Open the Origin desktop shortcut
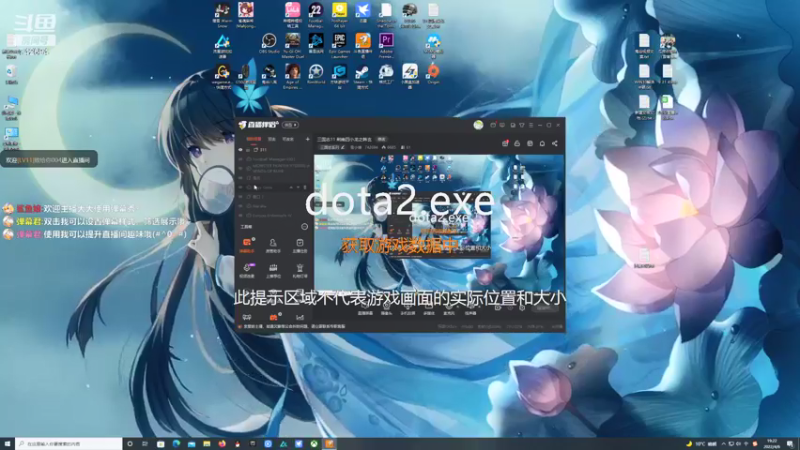This screenshot has height=450, width=800. pyautogui.click(x=433, y=74)
